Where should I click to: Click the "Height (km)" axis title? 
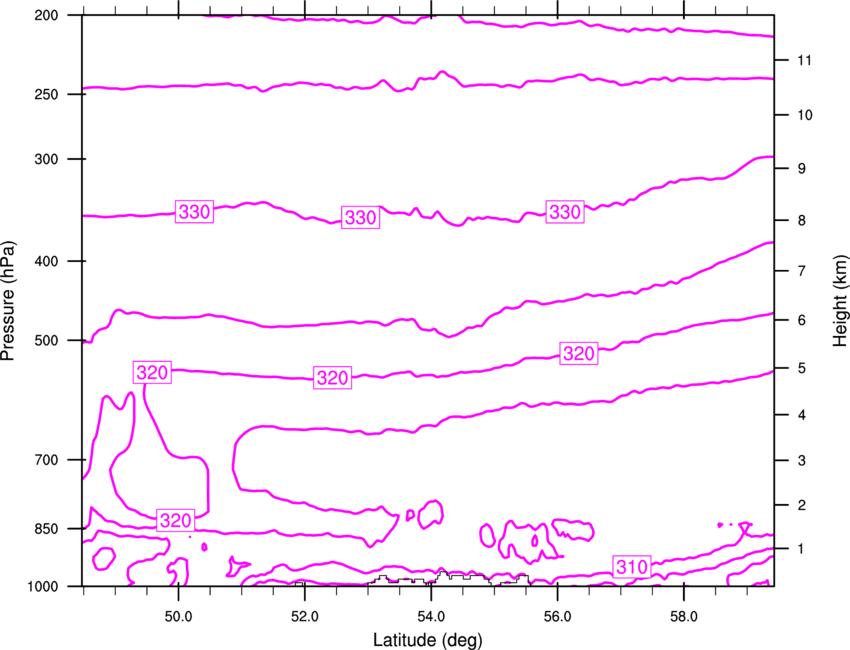(840, 300)
